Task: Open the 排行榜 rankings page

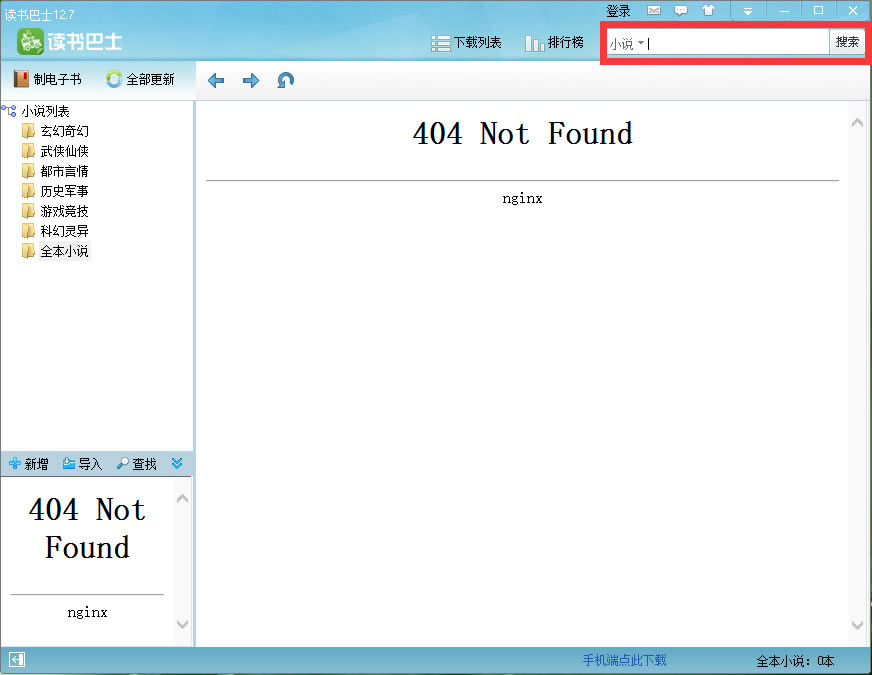Action: pyautogui.click(x=554, y=43)
